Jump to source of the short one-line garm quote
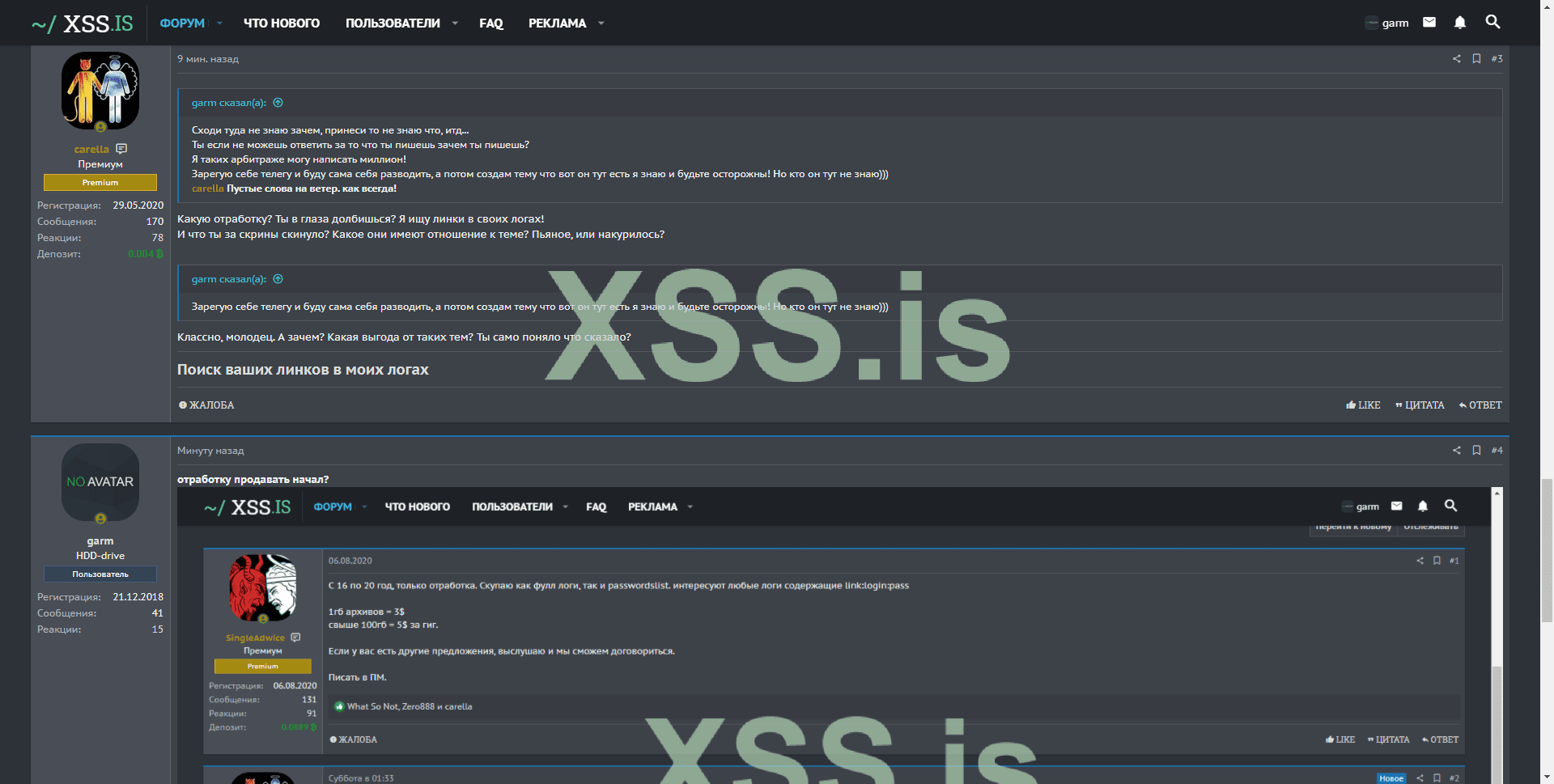The width and height of the screenshot is (1554, 784). 278,279
